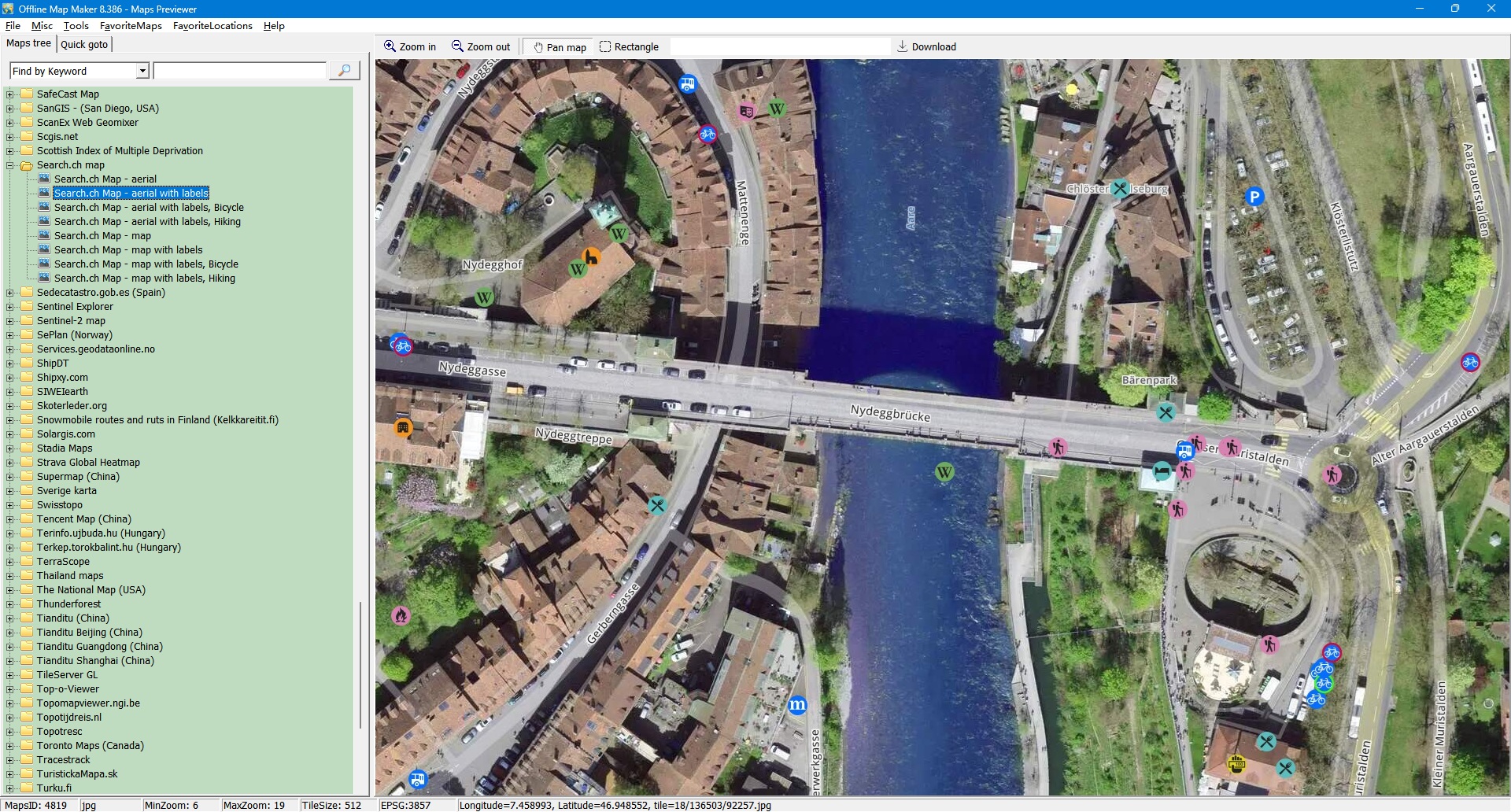Click the pink theatre mask marker
The width and height of the screenshot is (1511, 812).
pyautogui.click(x=746, y=112)
